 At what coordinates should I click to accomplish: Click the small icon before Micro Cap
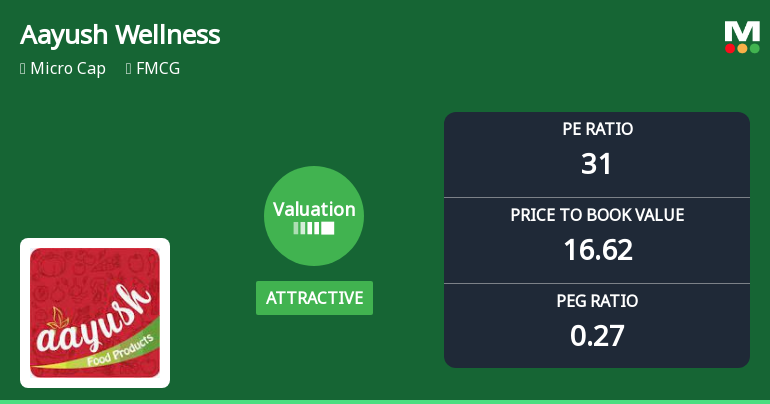point(22,69)
